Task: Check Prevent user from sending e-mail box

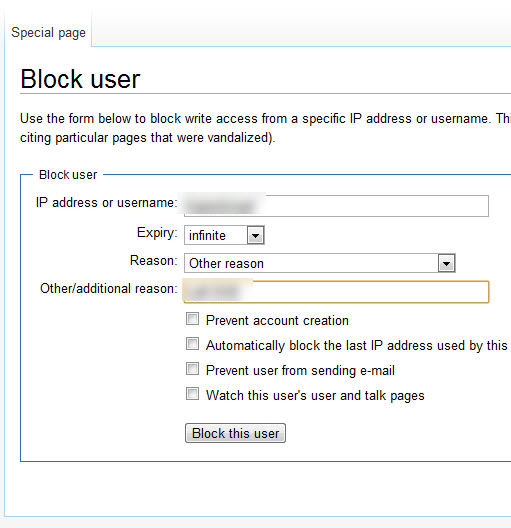Action: (x=192, y=369)
